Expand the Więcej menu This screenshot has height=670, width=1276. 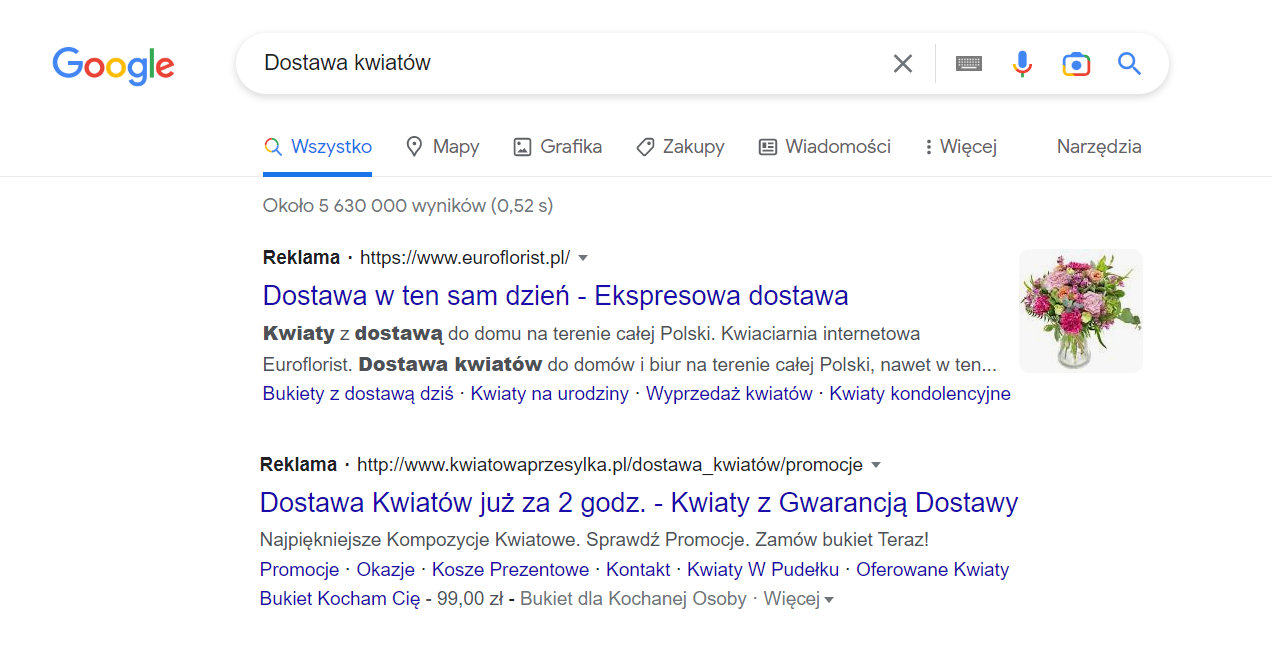pyautogui.click(x=960, y=147)
